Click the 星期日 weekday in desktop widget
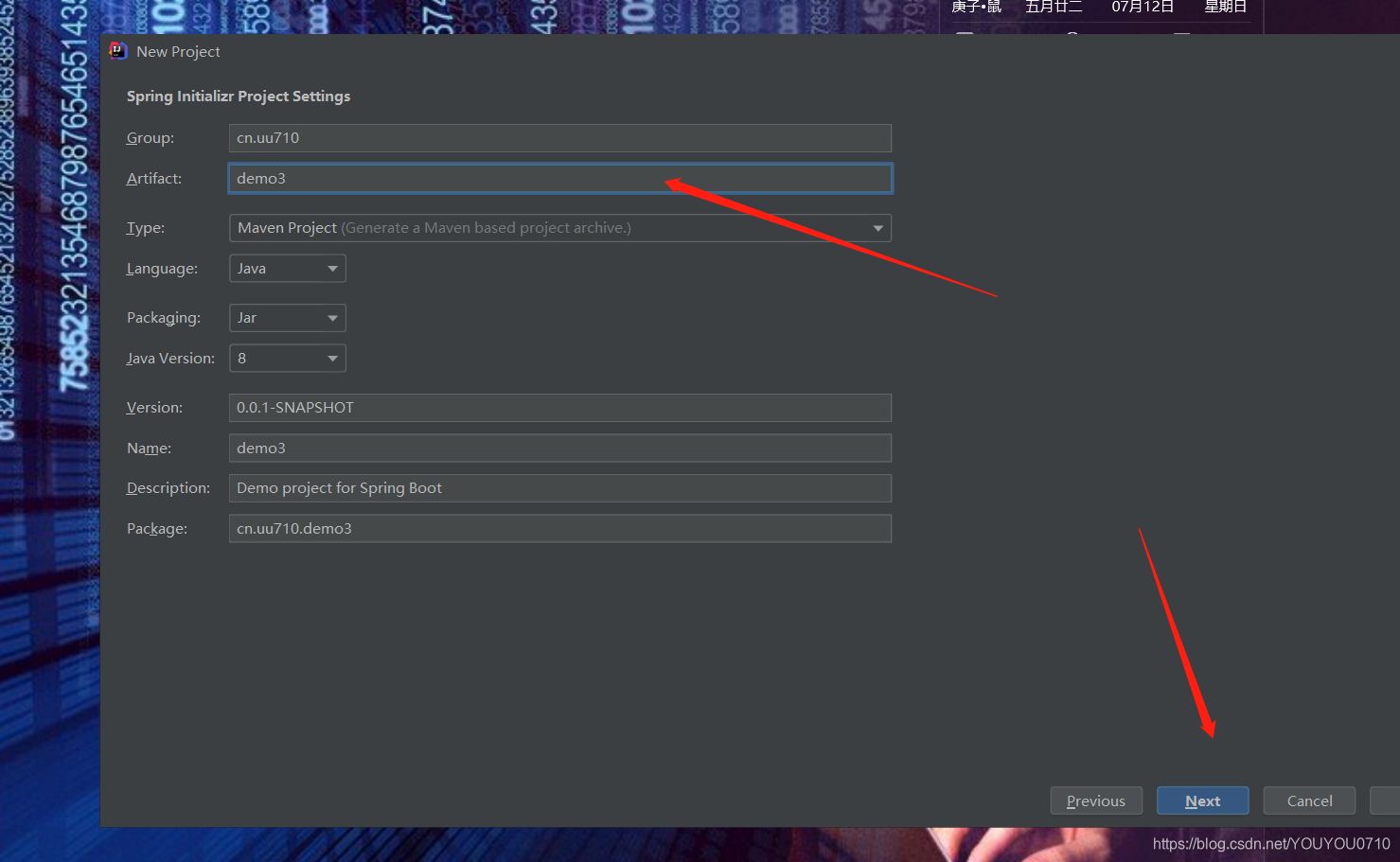 coord(1225,7)
